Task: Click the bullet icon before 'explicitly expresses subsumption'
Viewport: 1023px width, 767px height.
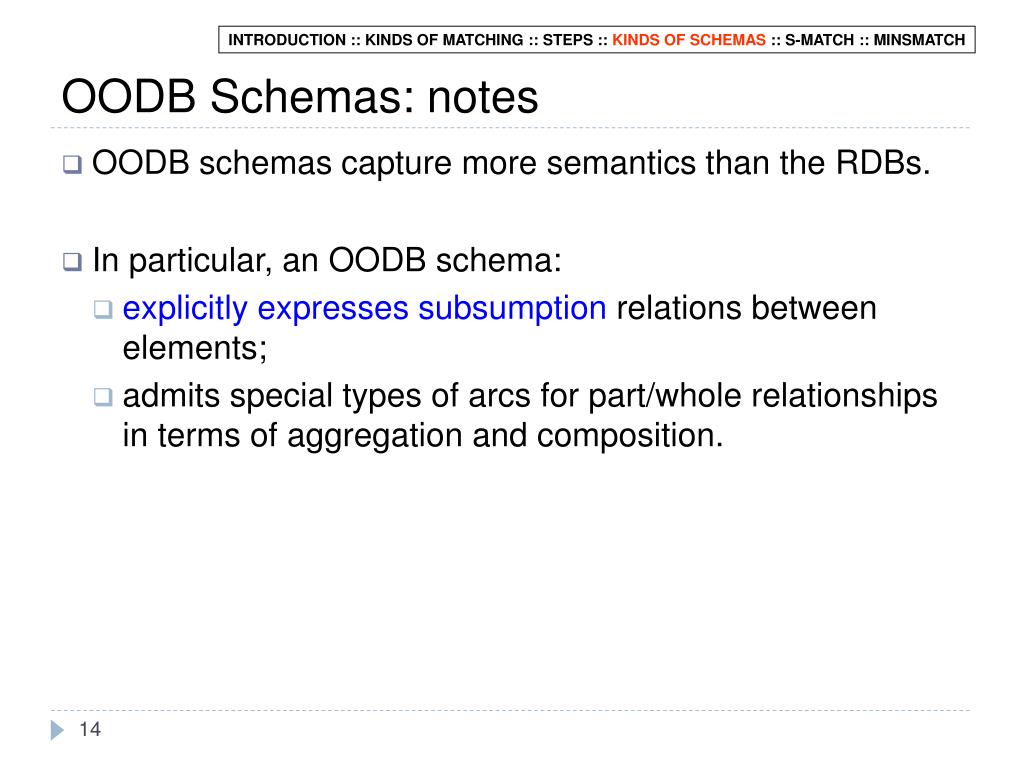Action: pyautogui.click(x=103, y=308)
